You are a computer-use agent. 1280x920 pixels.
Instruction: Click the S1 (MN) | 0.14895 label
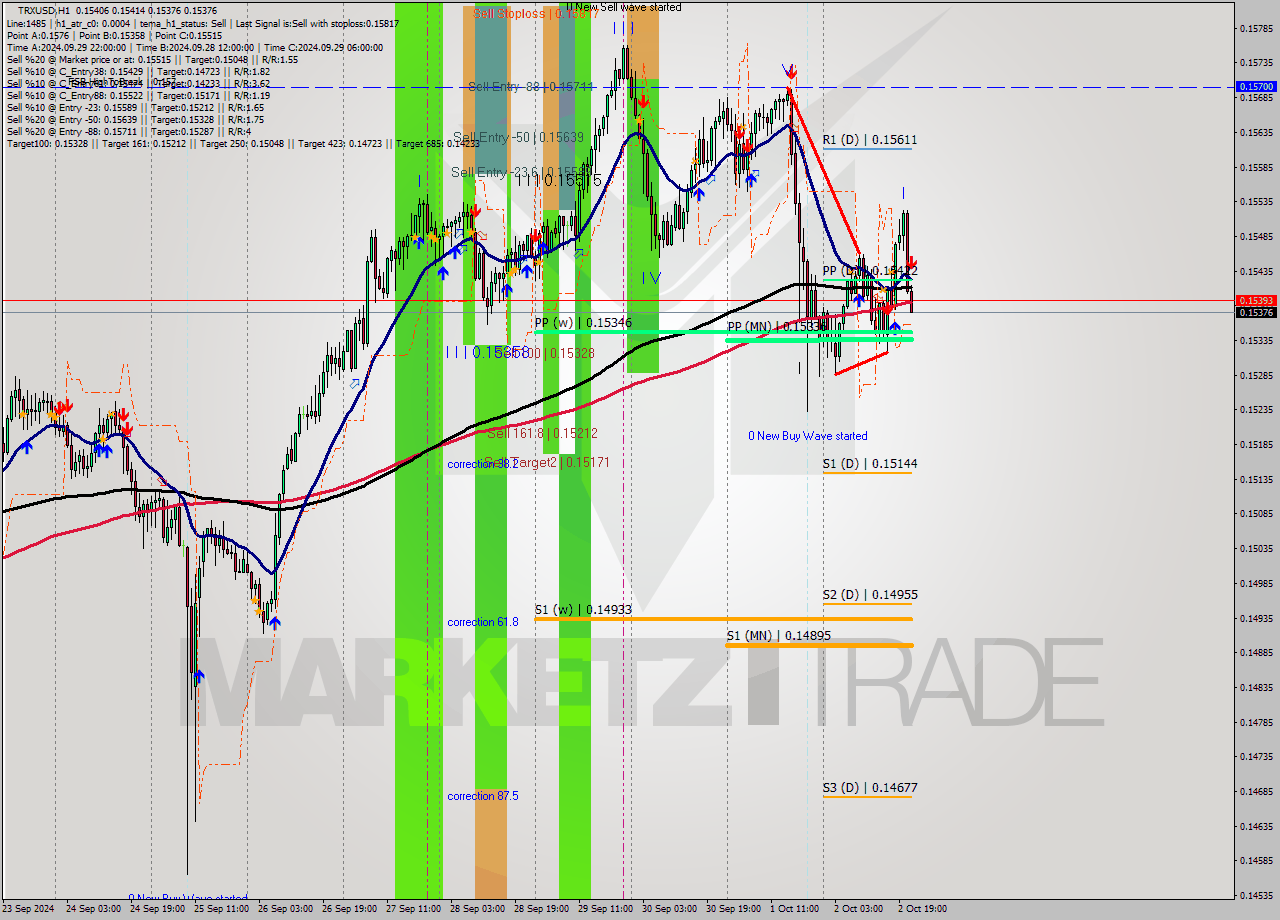pyautogui.click(x=778, y=635)
